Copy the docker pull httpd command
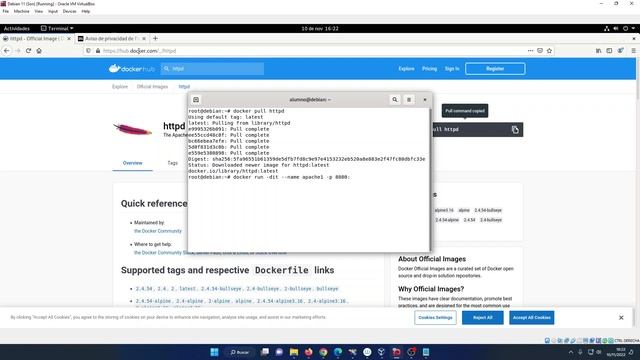 coord(515,130)
